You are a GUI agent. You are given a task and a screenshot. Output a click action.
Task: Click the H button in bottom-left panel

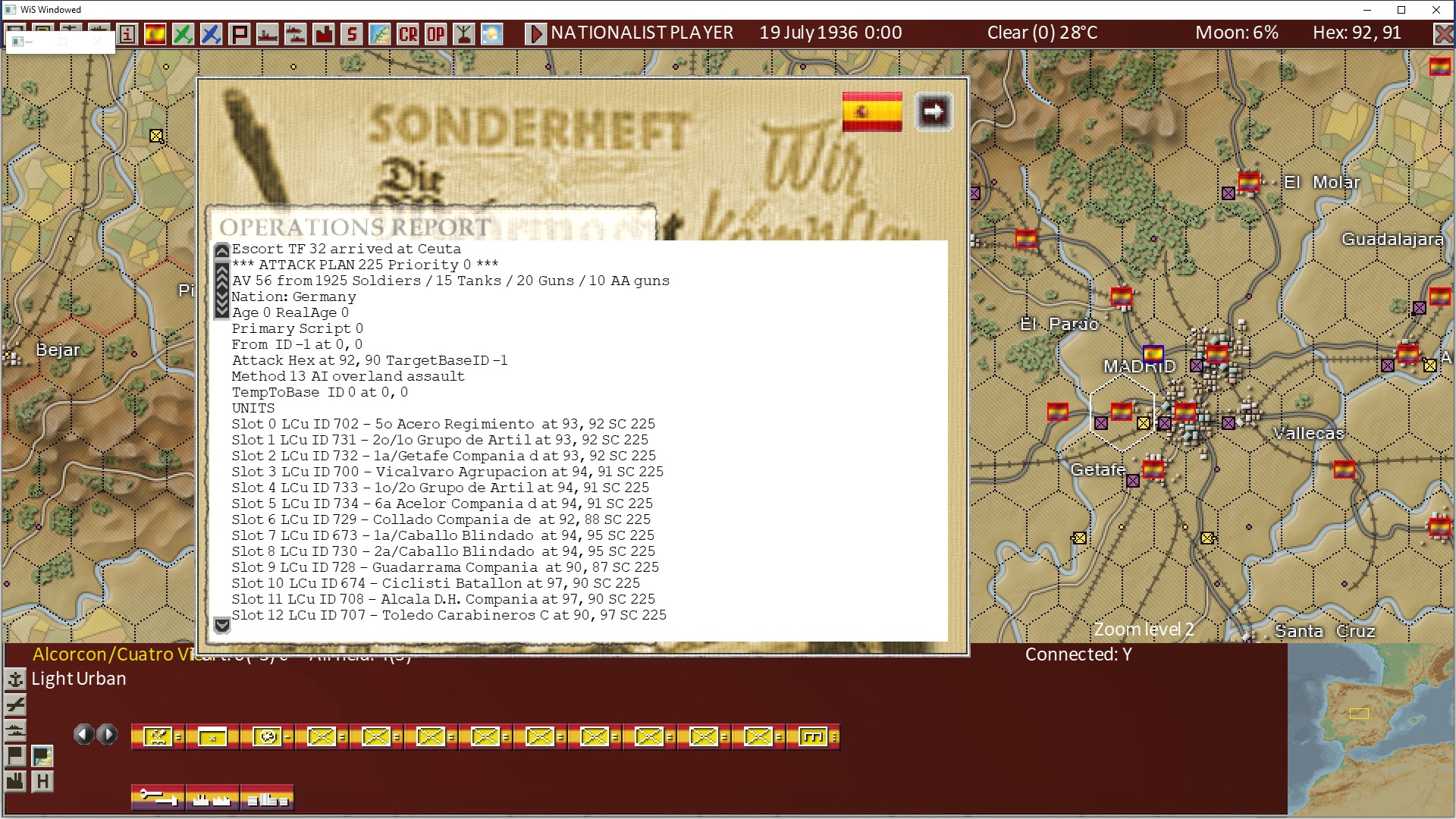[42, 781]
